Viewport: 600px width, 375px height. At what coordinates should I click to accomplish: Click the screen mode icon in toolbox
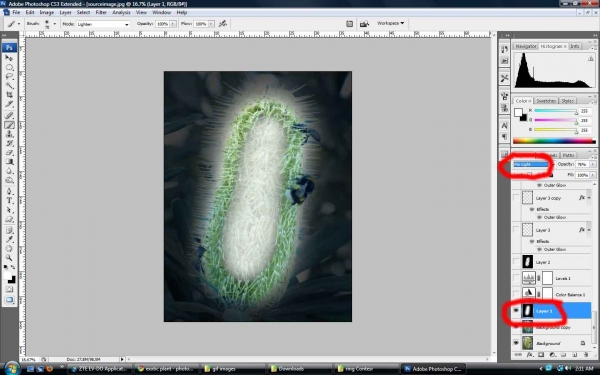pyautogui.click(x=9, y=300)
